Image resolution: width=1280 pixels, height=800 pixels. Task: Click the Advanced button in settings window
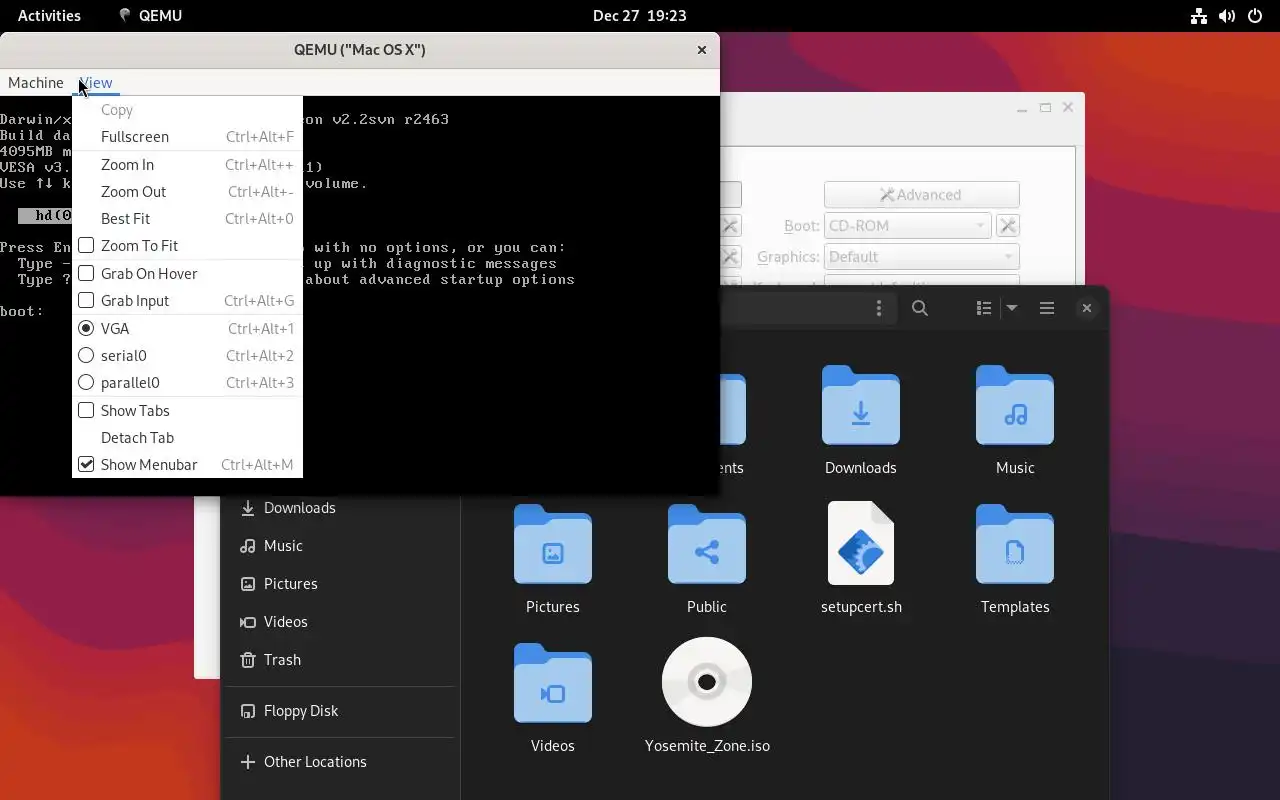tap(921, 195)
